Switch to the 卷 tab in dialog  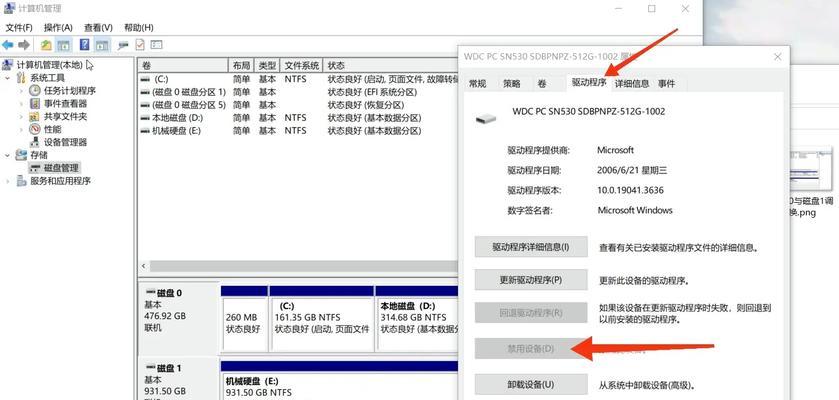[x=542, y=83]
